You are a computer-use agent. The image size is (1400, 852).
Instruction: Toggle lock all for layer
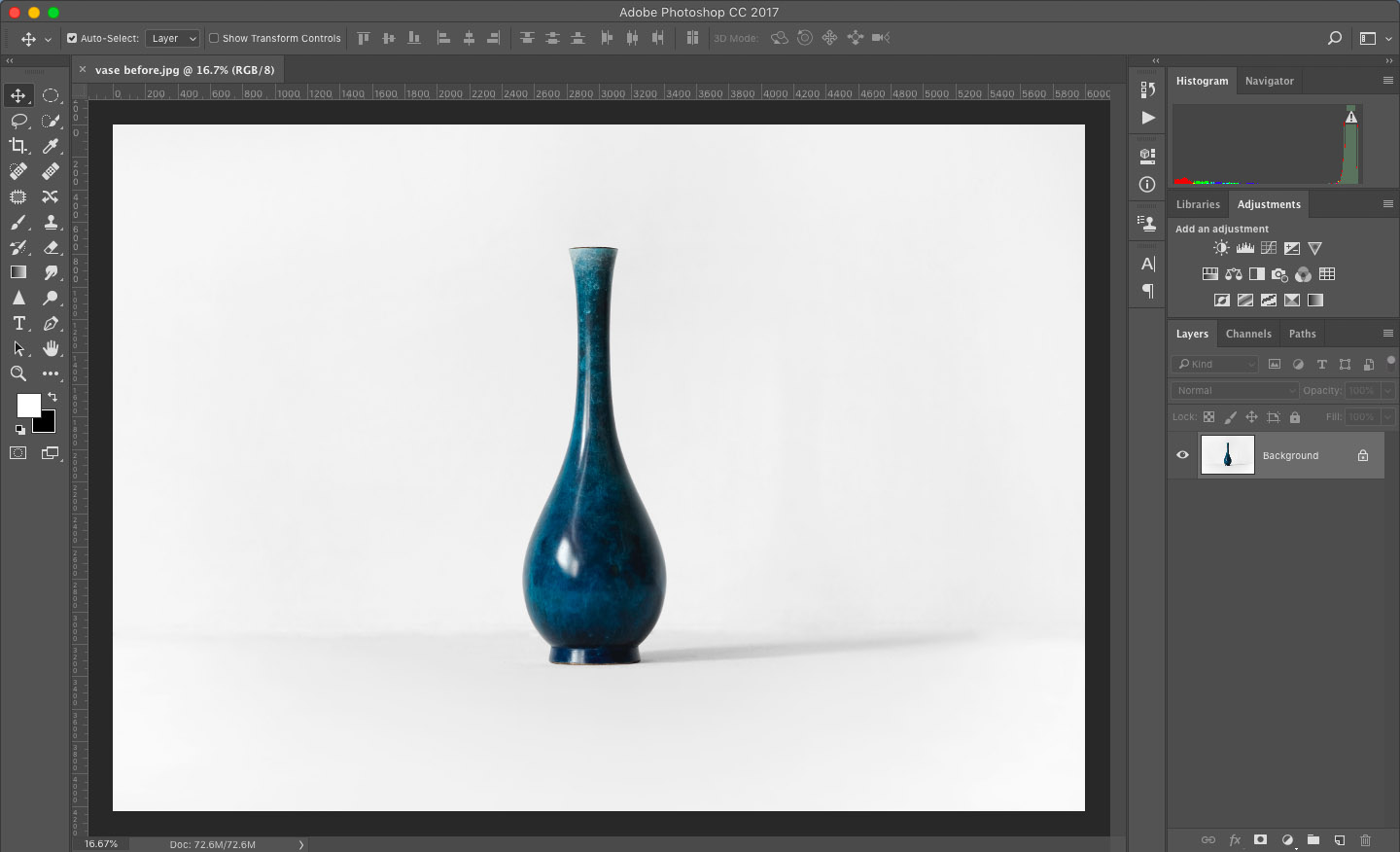pyautogui.click(x=1294, y=417)
